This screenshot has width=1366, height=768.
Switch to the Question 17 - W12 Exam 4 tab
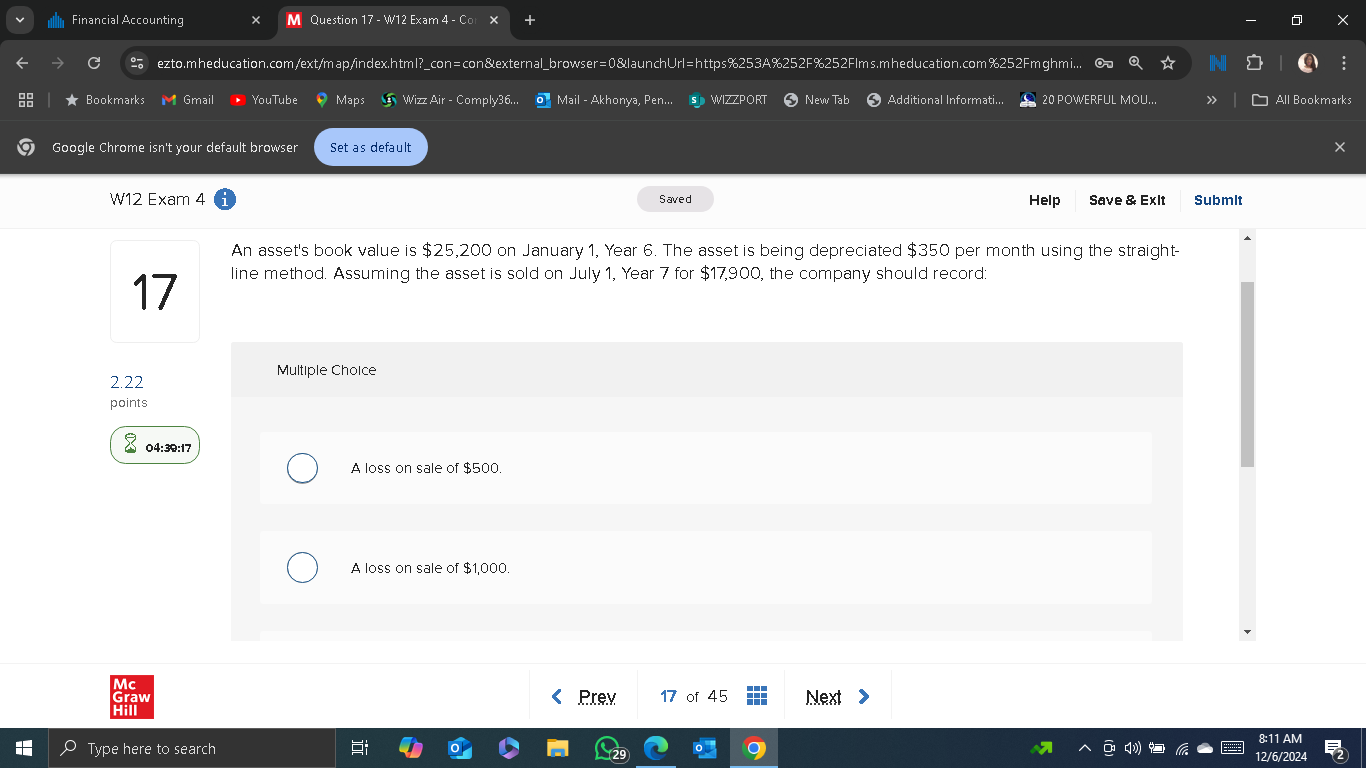pyautogui.click(x=394, y=20)
